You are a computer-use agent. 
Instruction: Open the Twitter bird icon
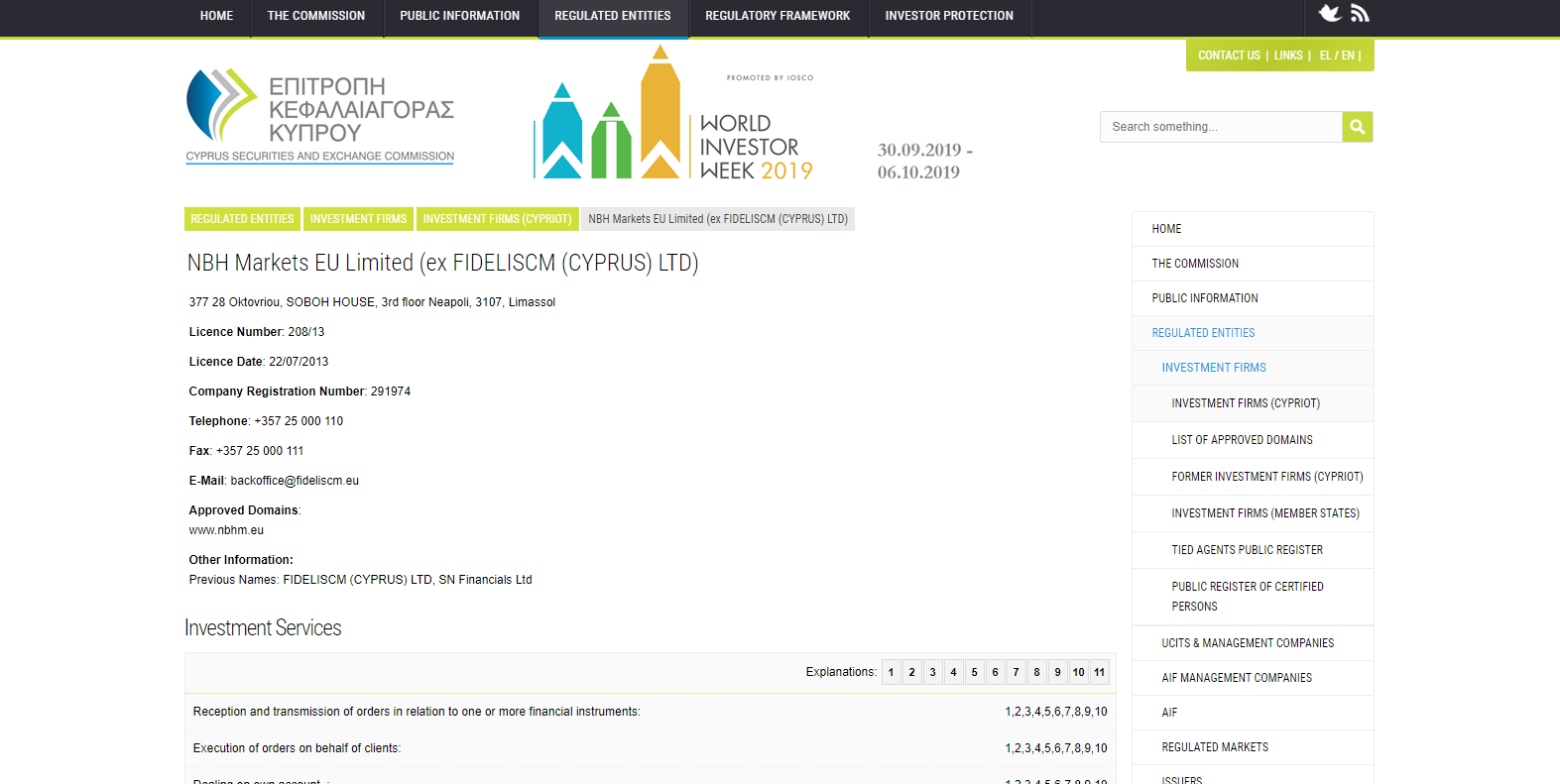coord(1330,13)
